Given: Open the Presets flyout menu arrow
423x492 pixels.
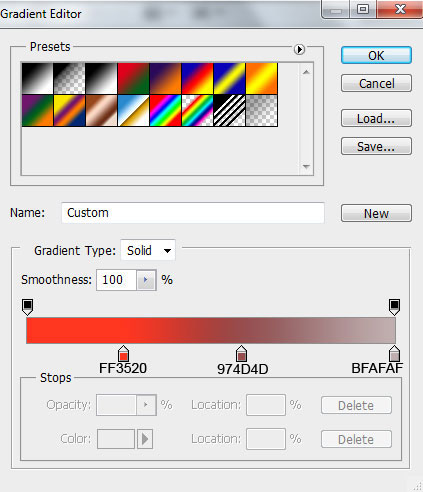Looking at the screenshot, I should click(299, 49).
